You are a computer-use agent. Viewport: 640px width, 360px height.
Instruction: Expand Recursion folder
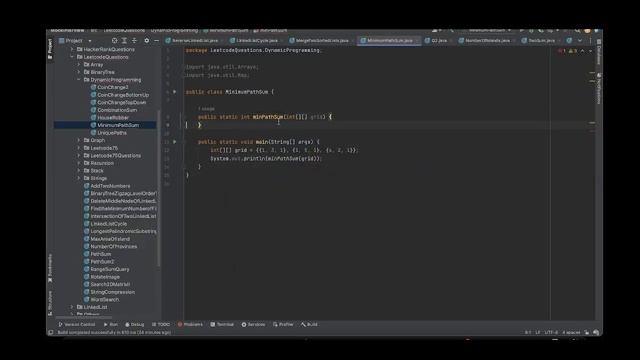coord(79,163)
